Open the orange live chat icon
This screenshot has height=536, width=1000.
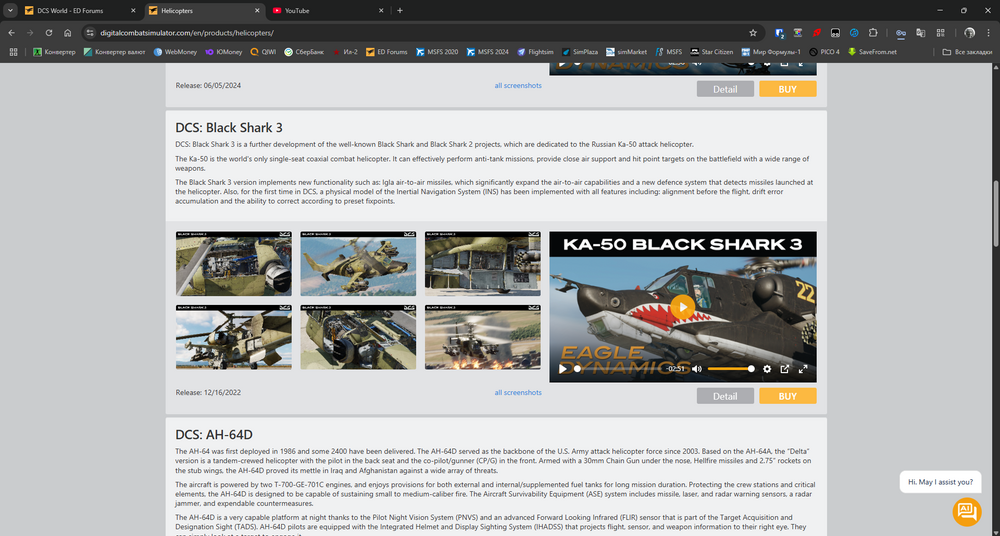point(967,510)
